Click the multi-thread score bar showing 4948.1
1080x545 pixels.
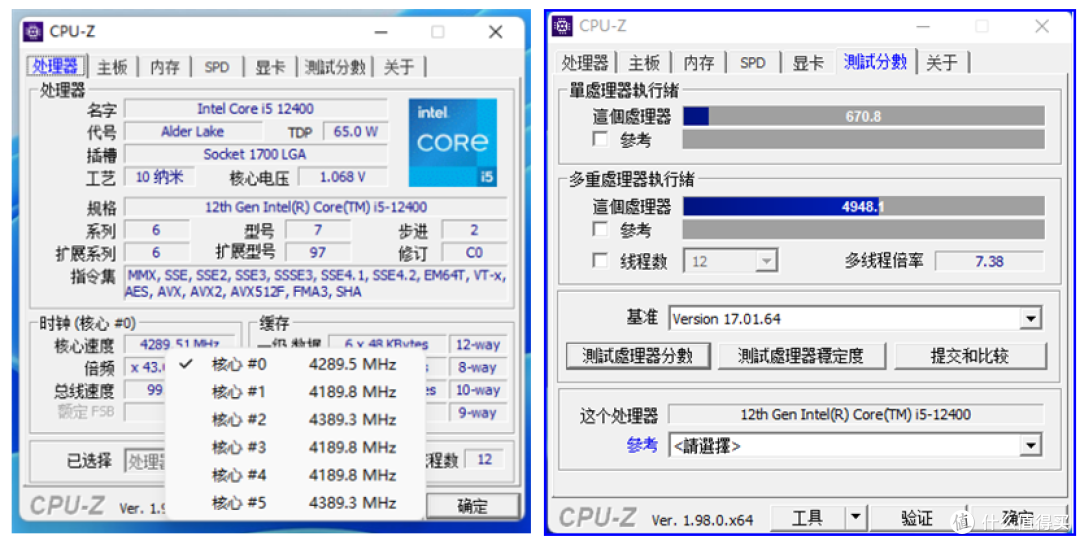tap(863, 207)
